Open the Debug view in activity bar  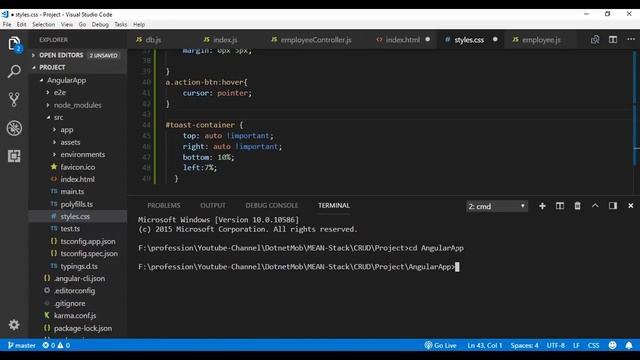click(x=14, y=128)
